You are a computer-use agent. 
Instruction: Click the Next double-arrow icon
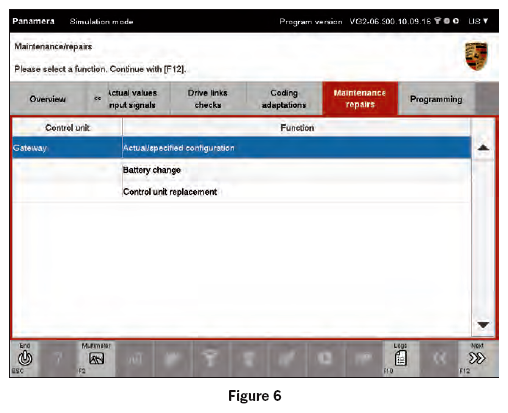477,359
